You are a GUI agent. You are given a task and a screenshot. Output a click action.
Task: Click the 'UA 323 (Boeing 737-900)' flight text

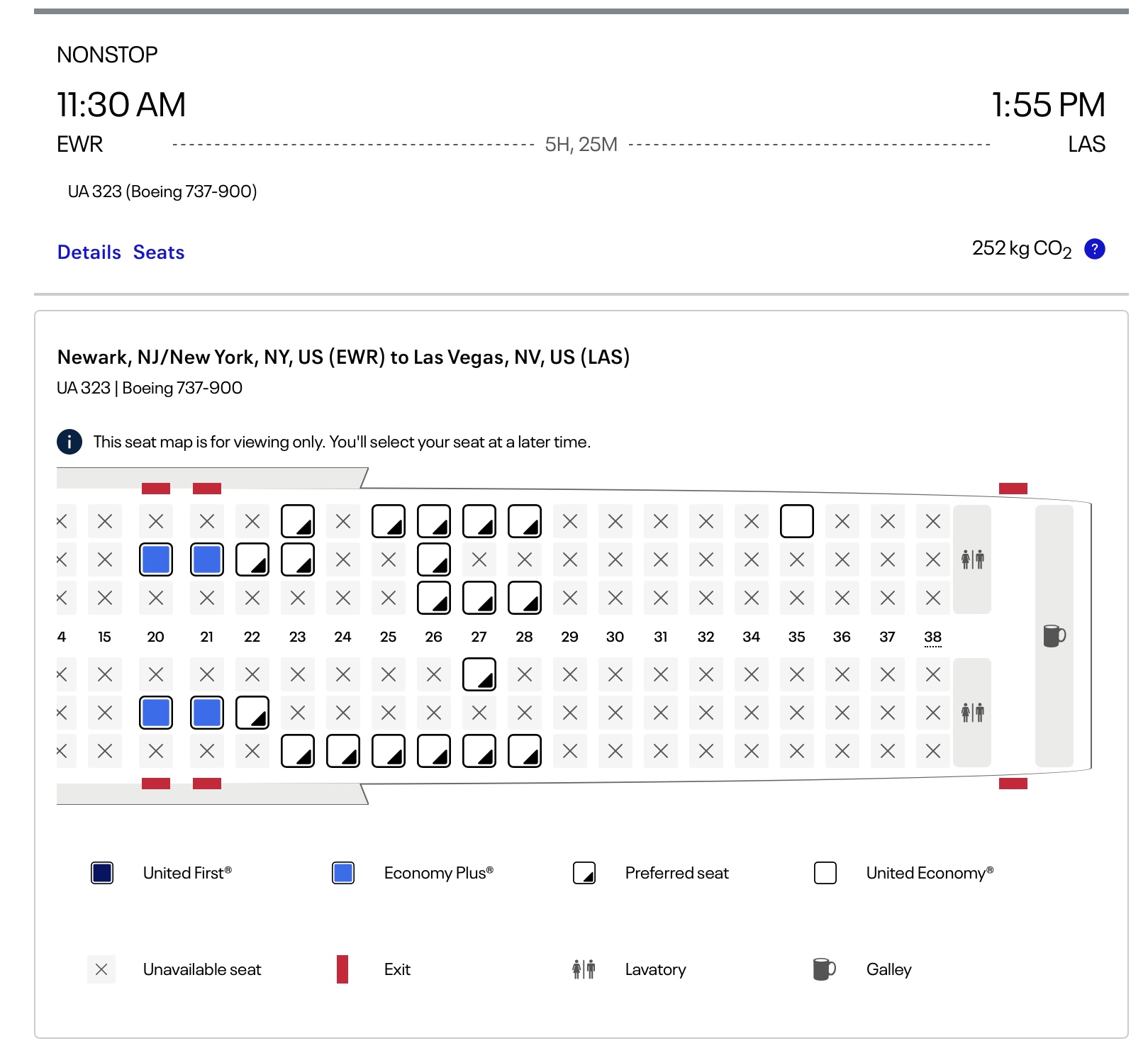pos(162,191)
